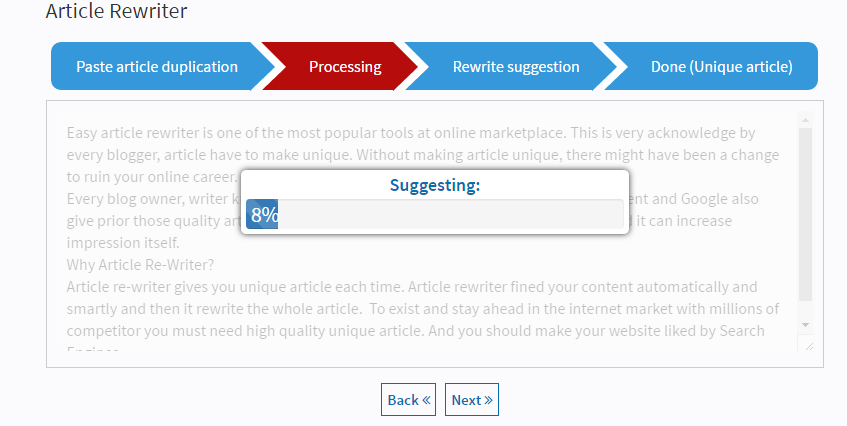Image resolution: width=847 pixels, height=426 pixels.
Task: Click the textarea scrollbar up arrow
Action: click(805, 120)
